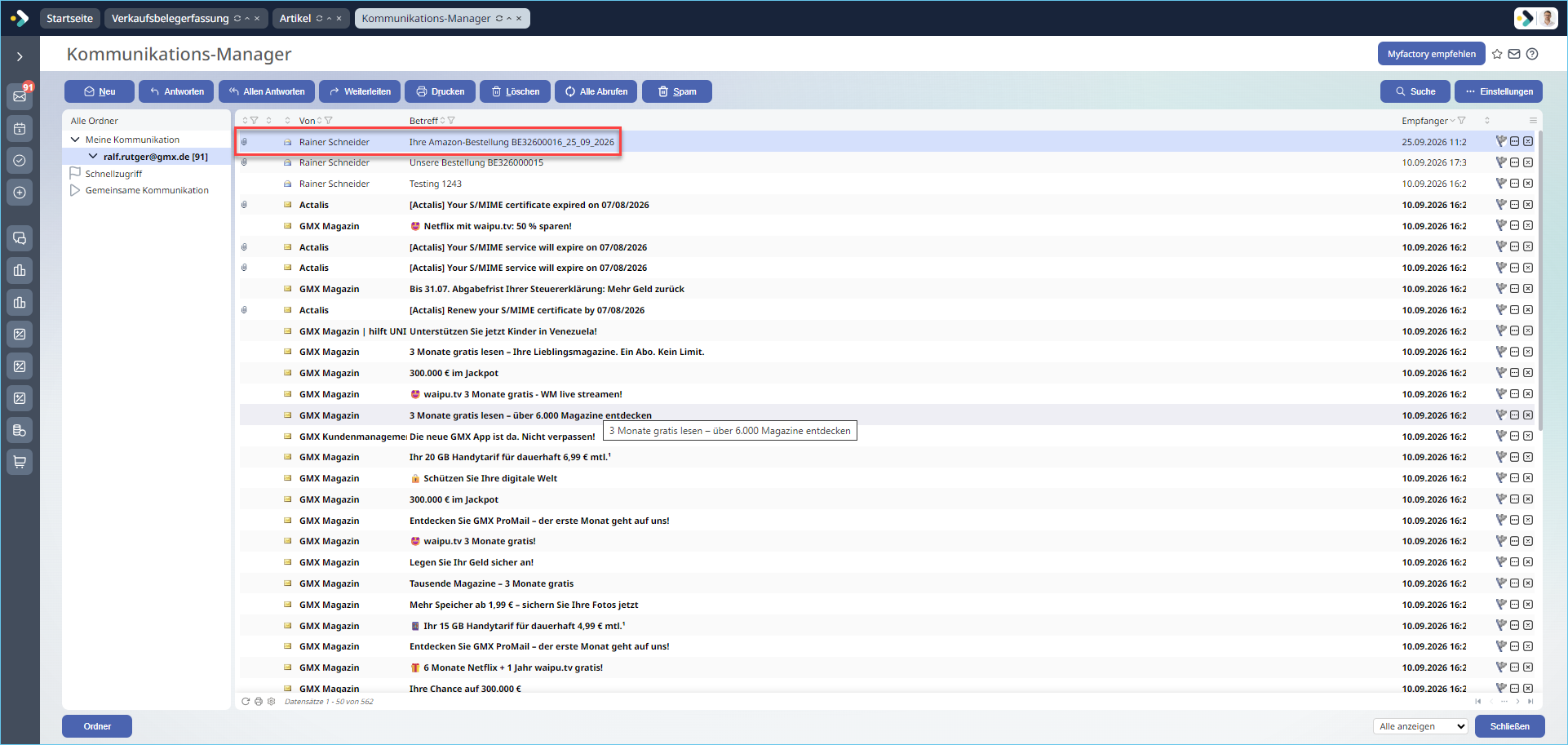Click the Antworten button
The width and height of the screenshot is (1568, 745).
coord(177,91)
